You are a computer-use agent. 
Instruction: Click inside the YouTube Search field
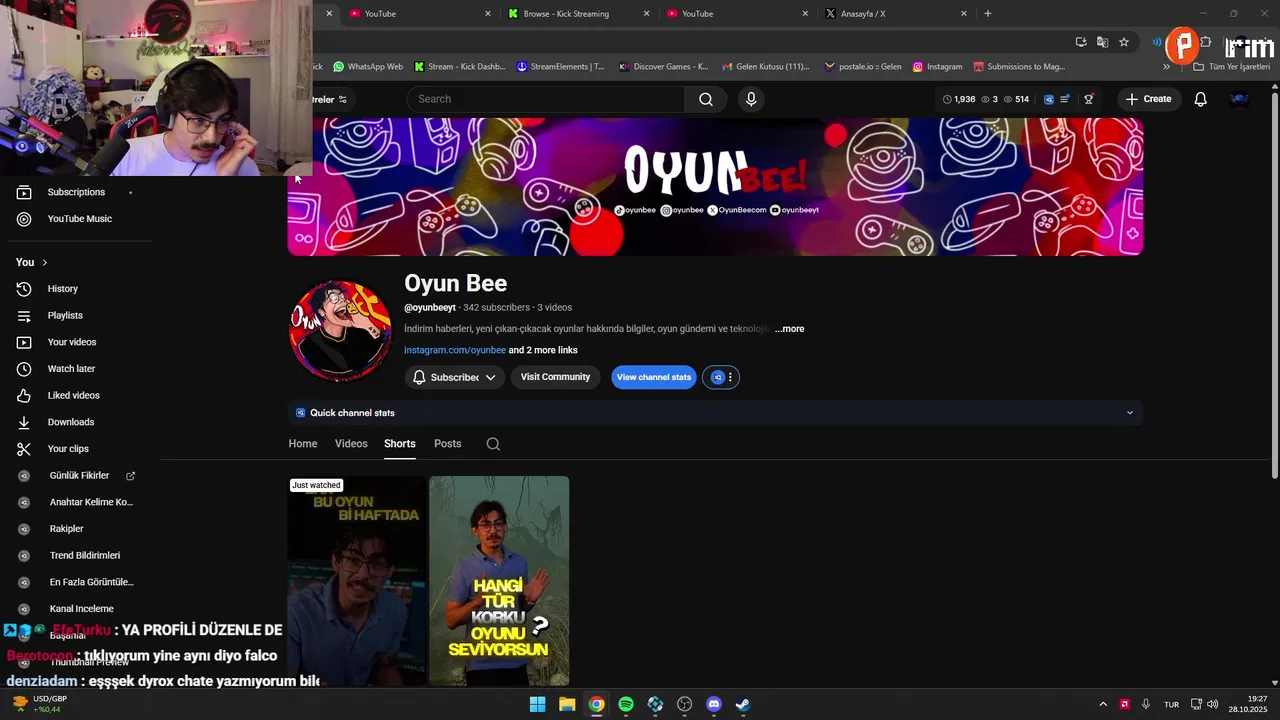tap(546, 99)
